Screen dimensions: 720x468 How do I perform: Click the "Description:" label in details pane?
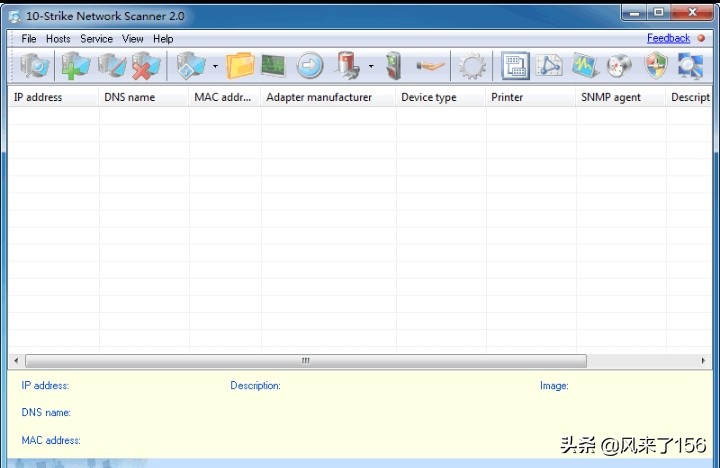point(255,386)
